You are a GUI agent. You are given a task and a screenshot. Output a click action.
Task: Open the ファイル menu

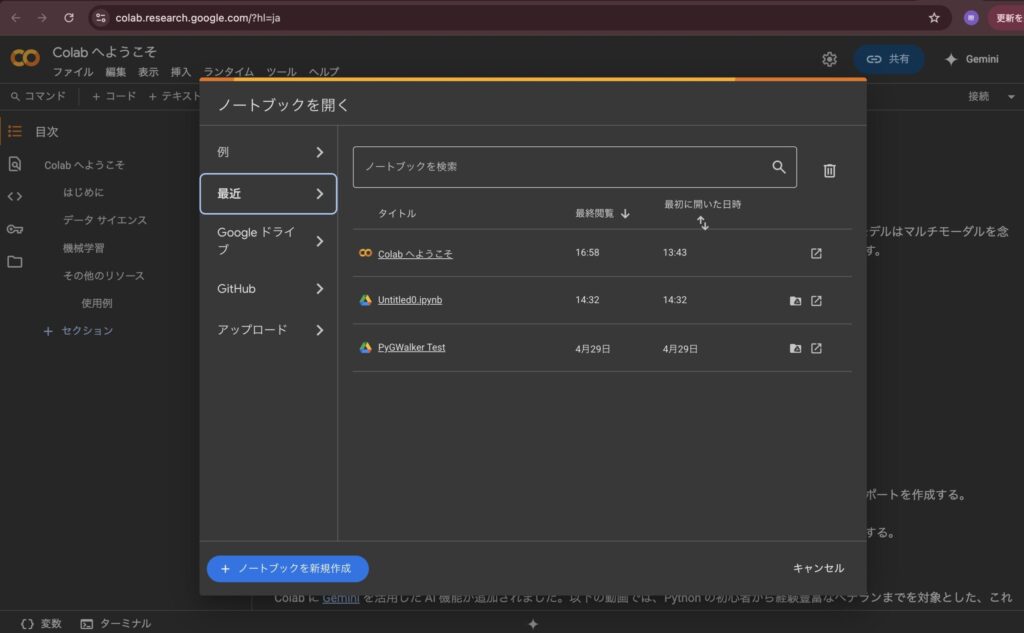(72, 72)
